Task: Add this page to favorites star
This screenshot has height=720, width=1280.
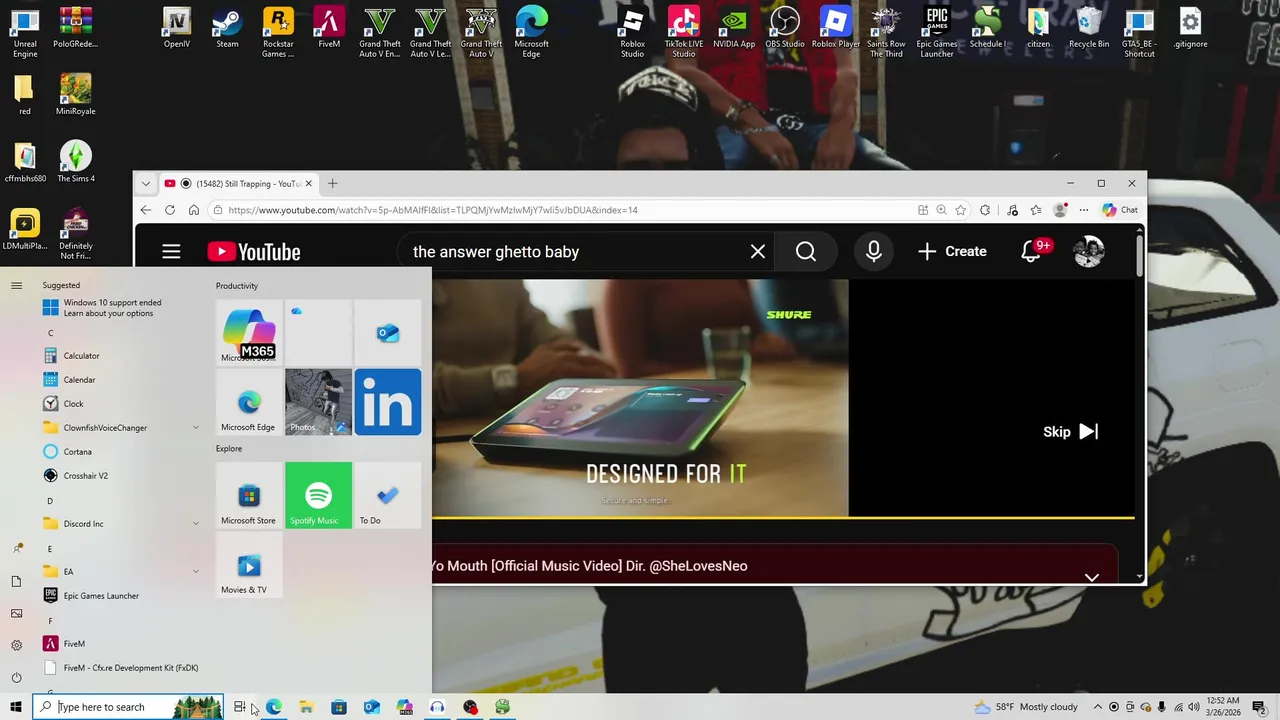Action: pyautogui.click(x=961, y=210)
